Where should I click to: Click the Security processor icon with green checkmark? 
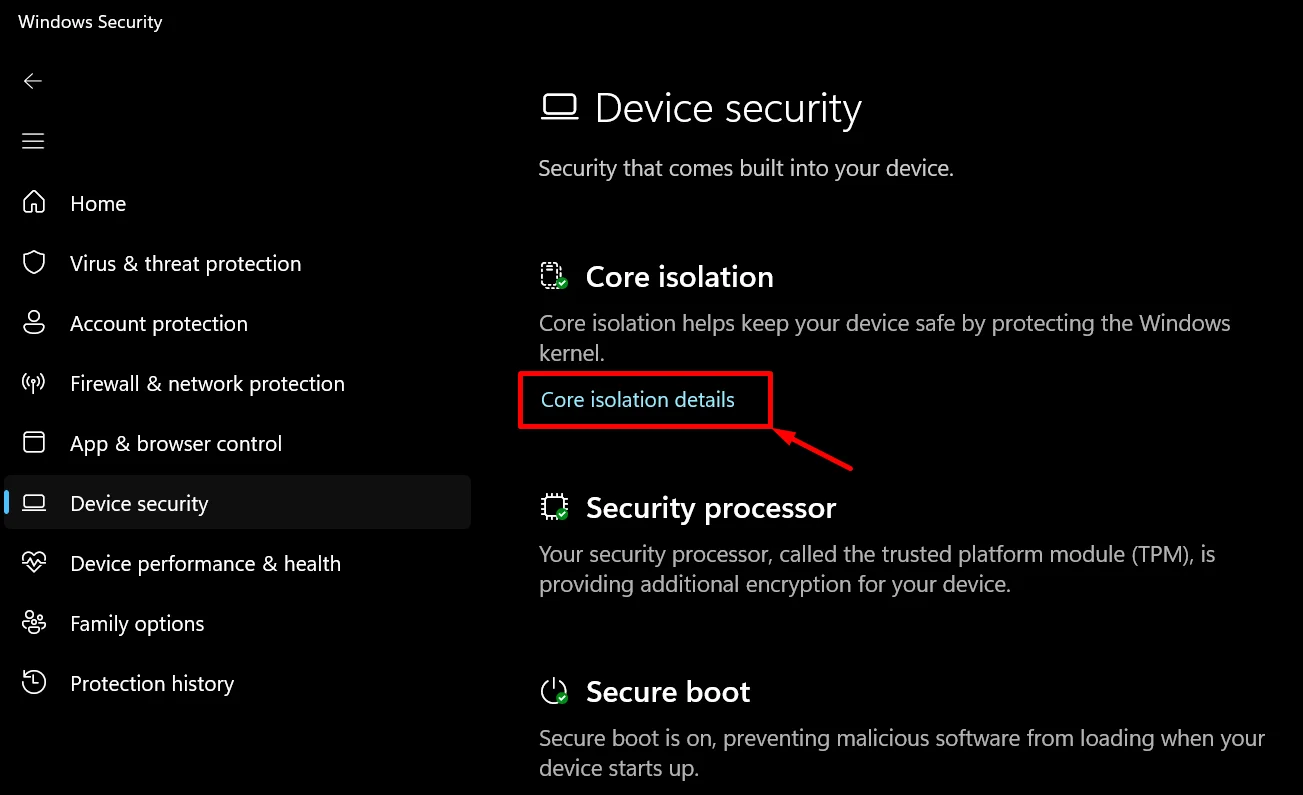(x=553, y=506)
